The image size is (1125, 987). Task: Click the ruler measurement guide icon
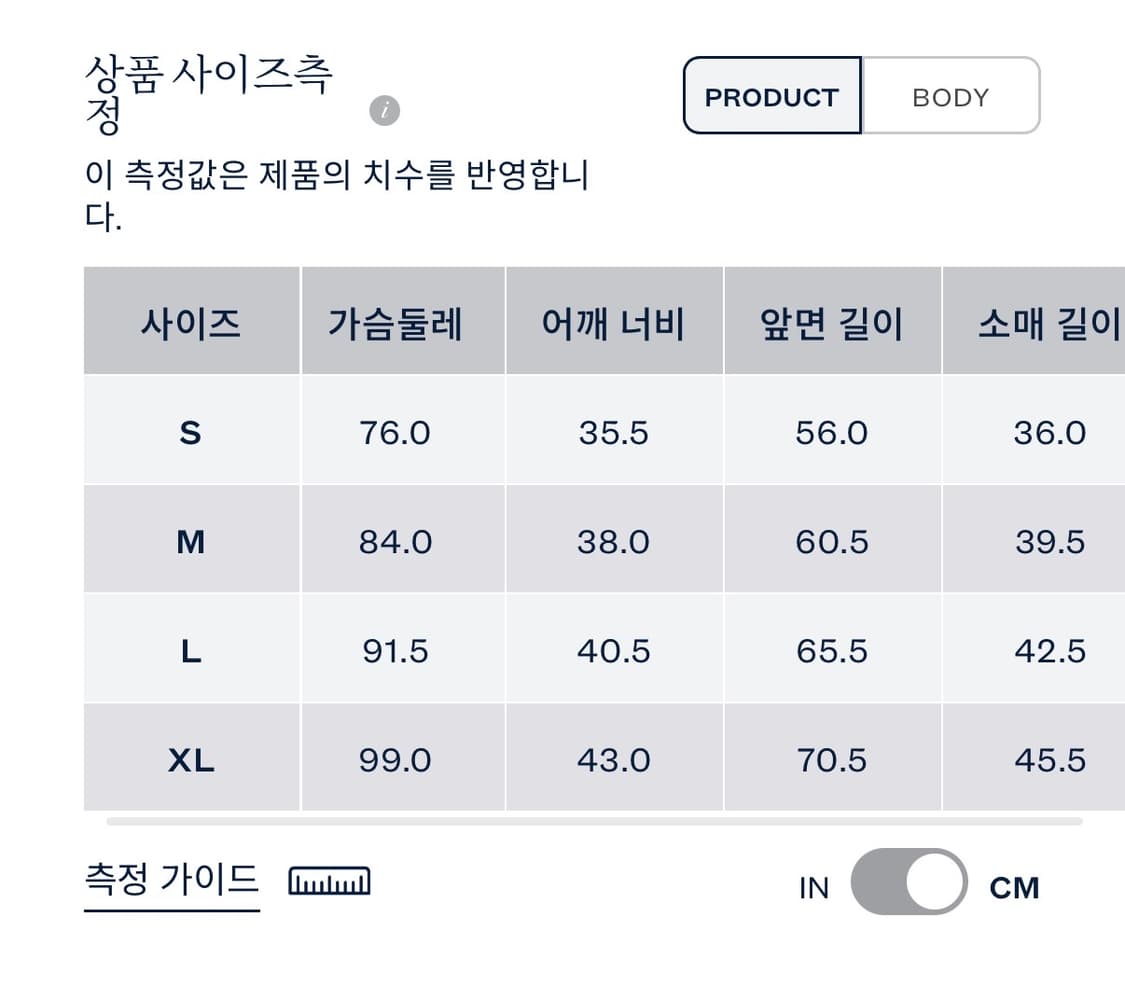click(x=331, y=881)
